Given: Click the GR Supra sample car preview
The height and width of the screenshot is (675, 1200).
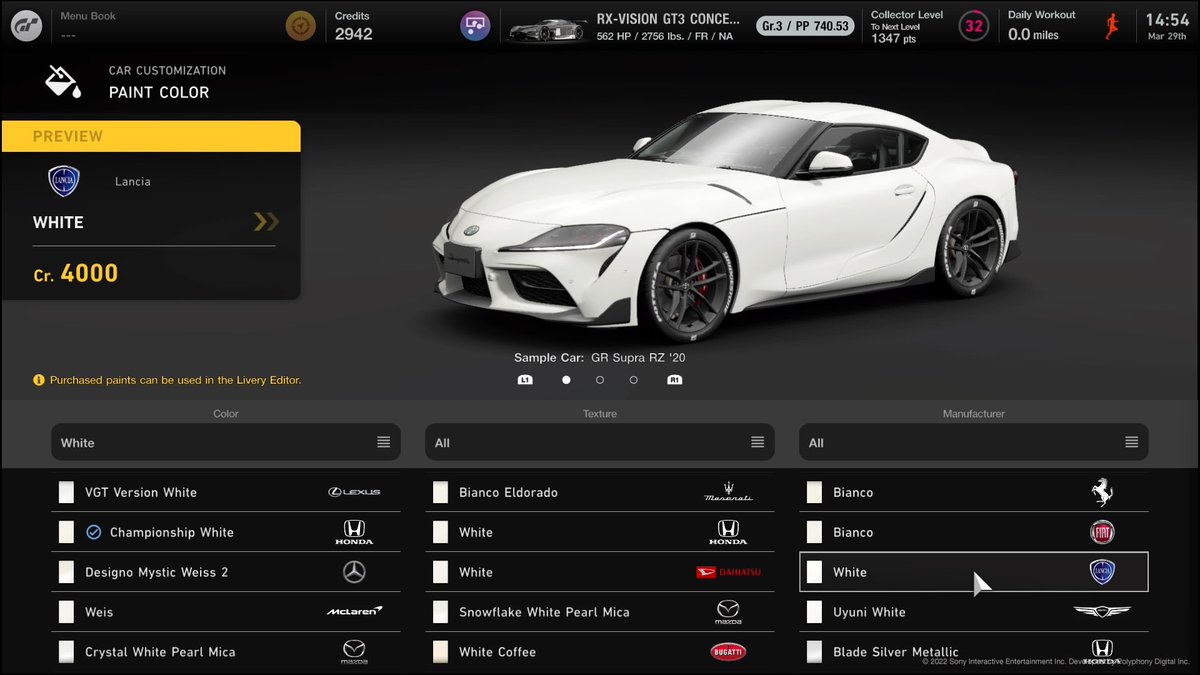Looking at the screenshot, I should (727, 220).
